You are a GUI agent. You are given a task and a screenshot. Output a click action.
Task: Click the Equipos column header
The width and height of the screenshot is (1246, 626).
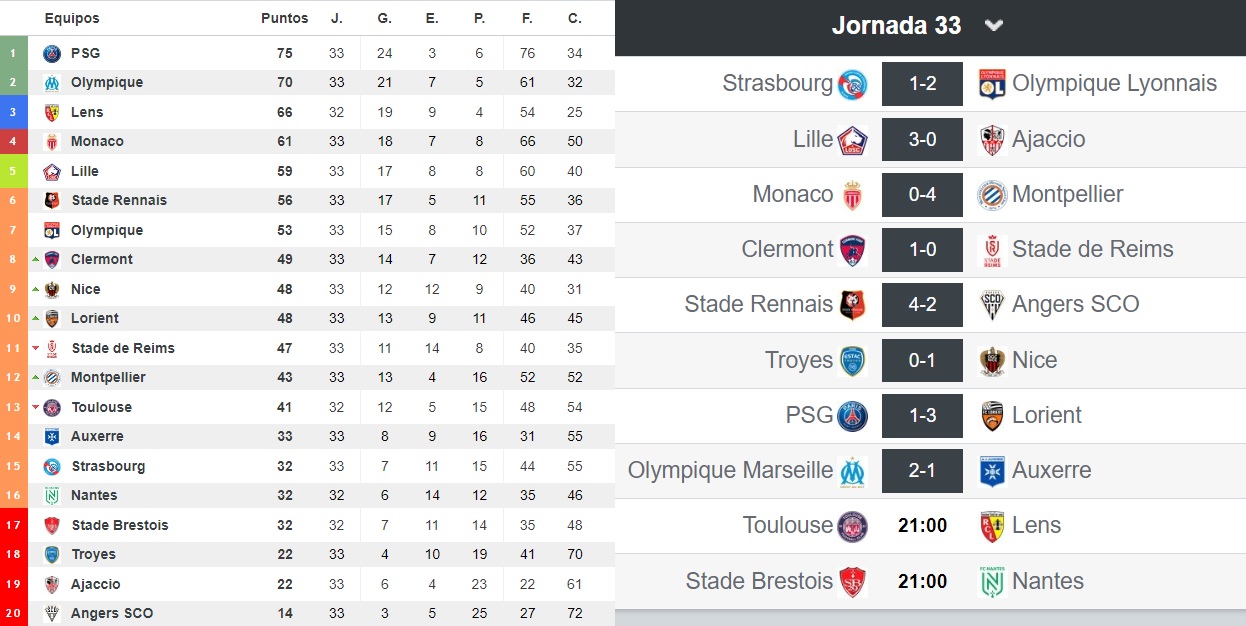coord(72,18)
